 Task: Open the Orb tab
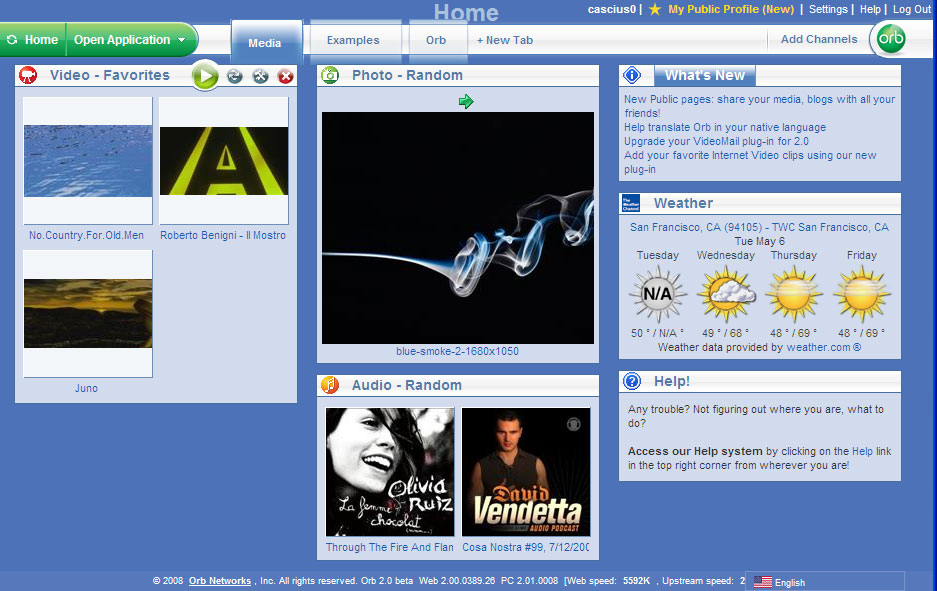pyautogui.click(x=436, y=41)
